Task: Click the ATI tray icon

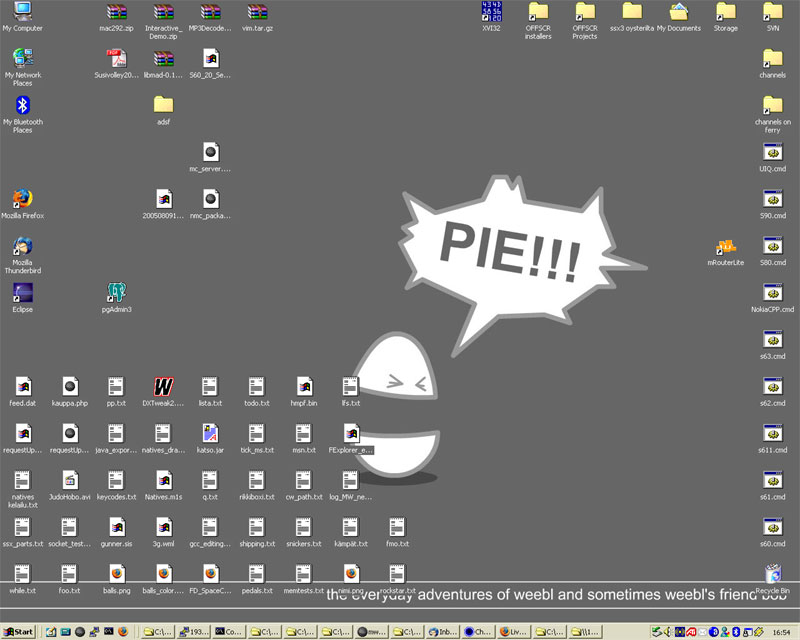Action: tap(691, 632)
